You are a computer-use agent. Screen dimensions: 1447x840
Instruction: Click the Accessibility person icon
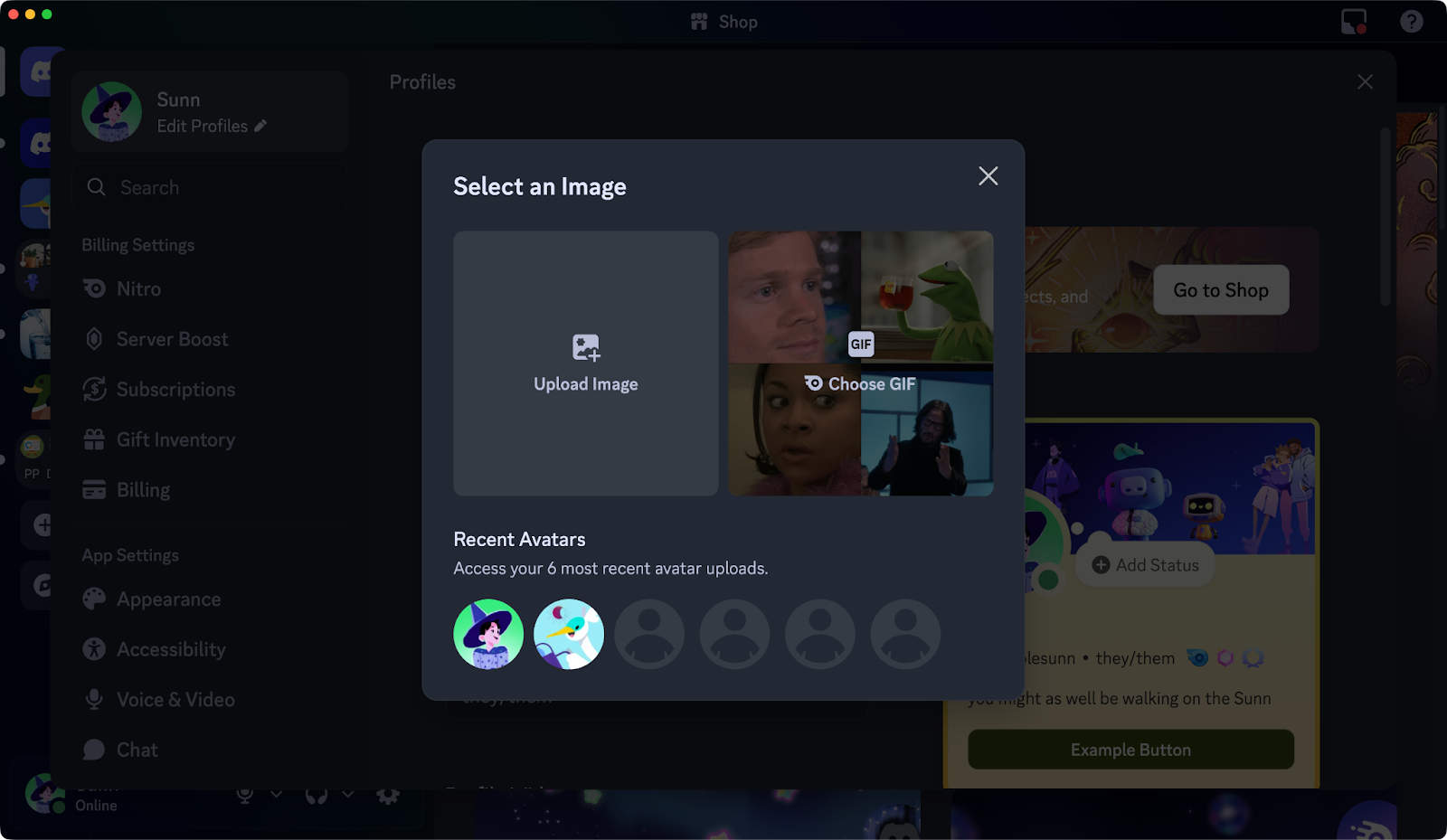point(94,649)
